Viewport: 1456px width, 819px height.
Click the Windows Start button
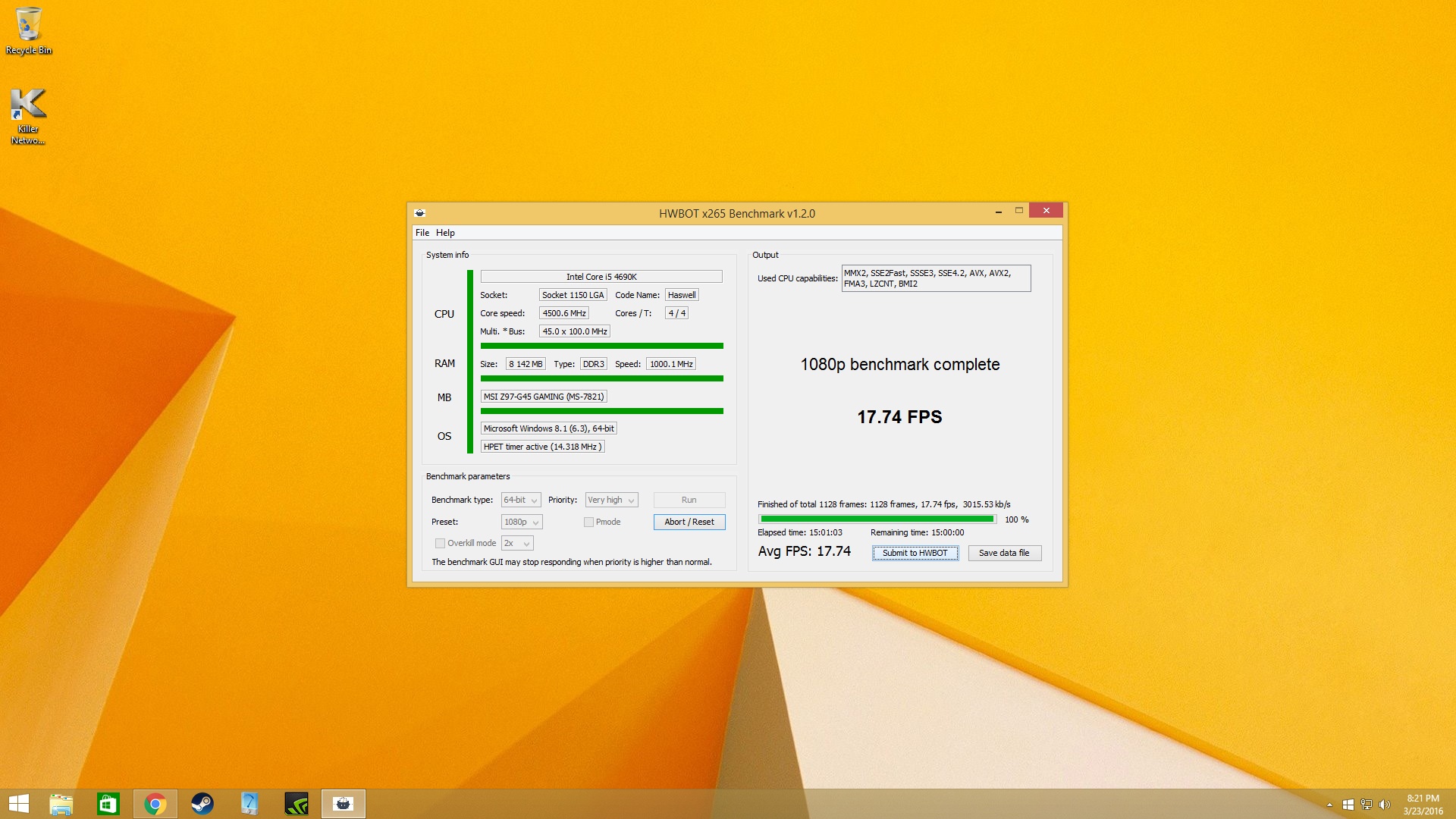[18, 804]
